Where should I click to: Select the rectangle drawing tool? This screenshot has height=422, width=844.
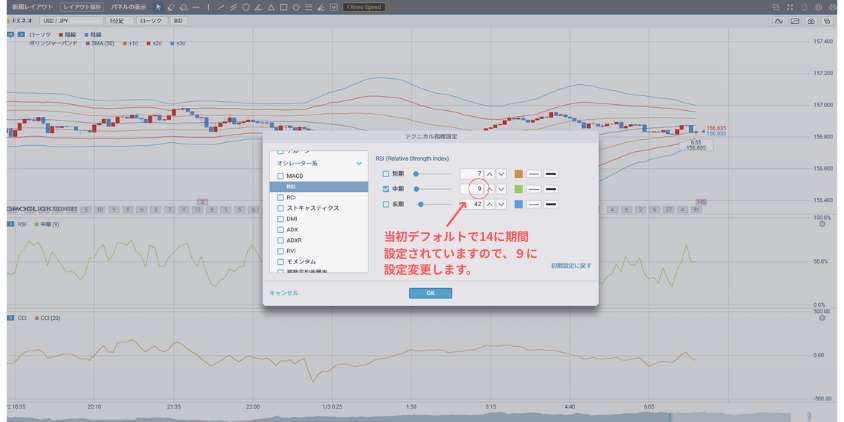[283, 7]
